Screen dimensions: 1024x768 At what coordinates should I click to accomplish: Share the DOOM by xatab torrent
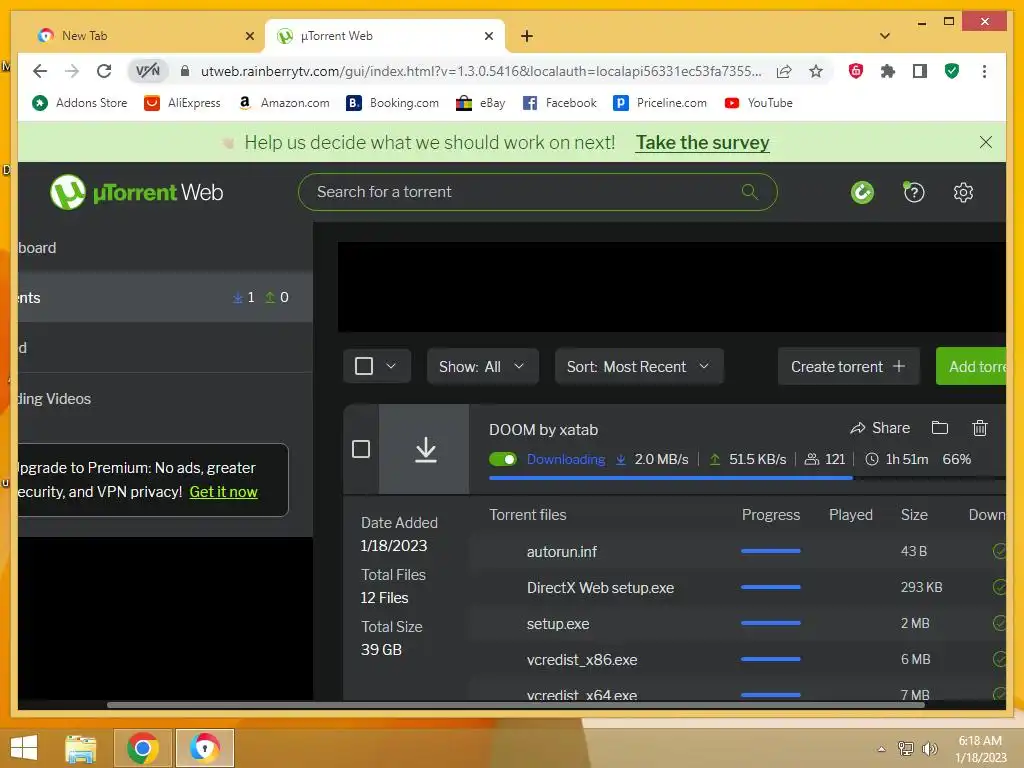(x=880, y=428)
